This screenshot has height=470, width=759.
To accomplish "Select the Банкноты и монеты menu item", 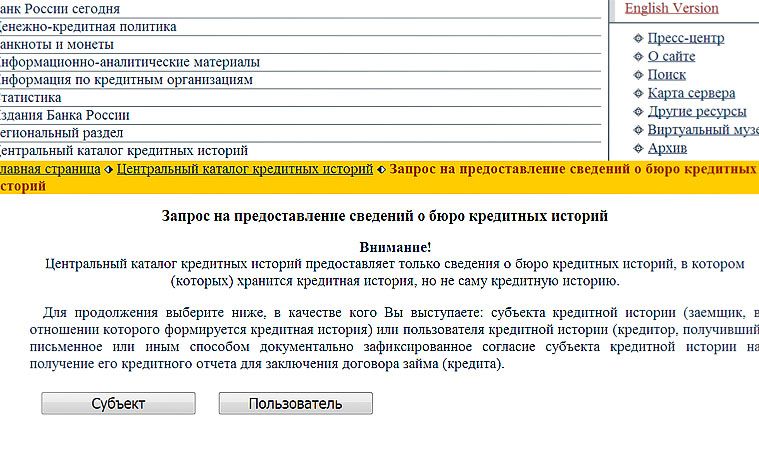I will [56, 45].
